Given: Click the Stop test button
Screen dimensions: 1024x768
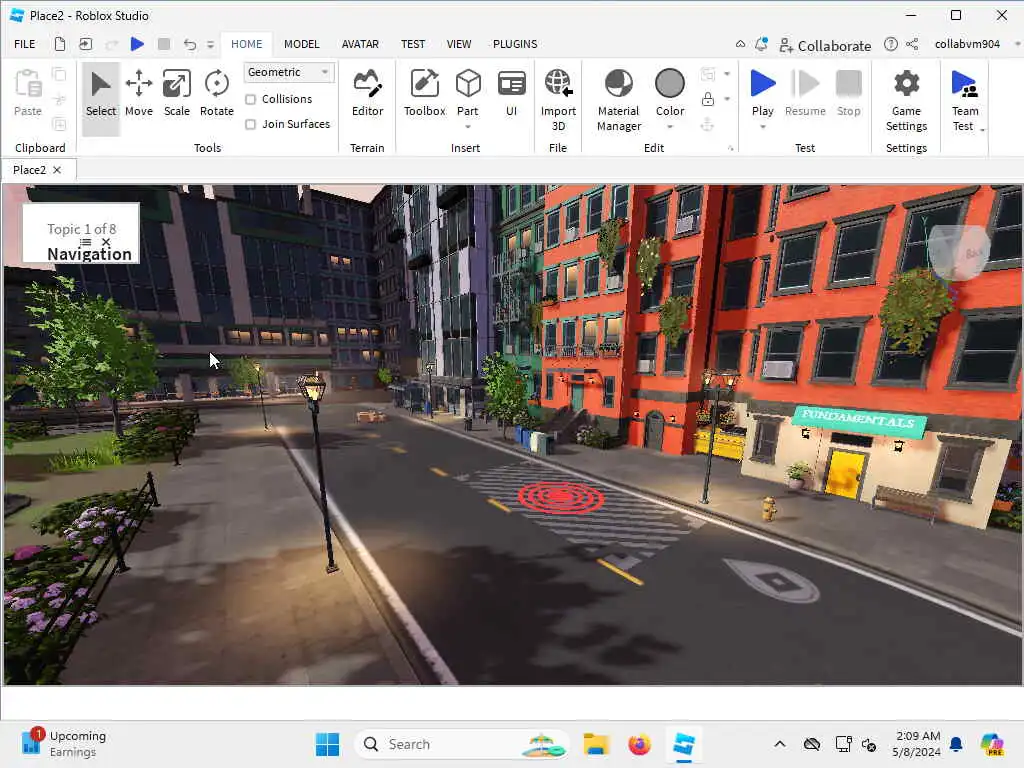Looking at the screenshot, I should [x=848, y=93].
